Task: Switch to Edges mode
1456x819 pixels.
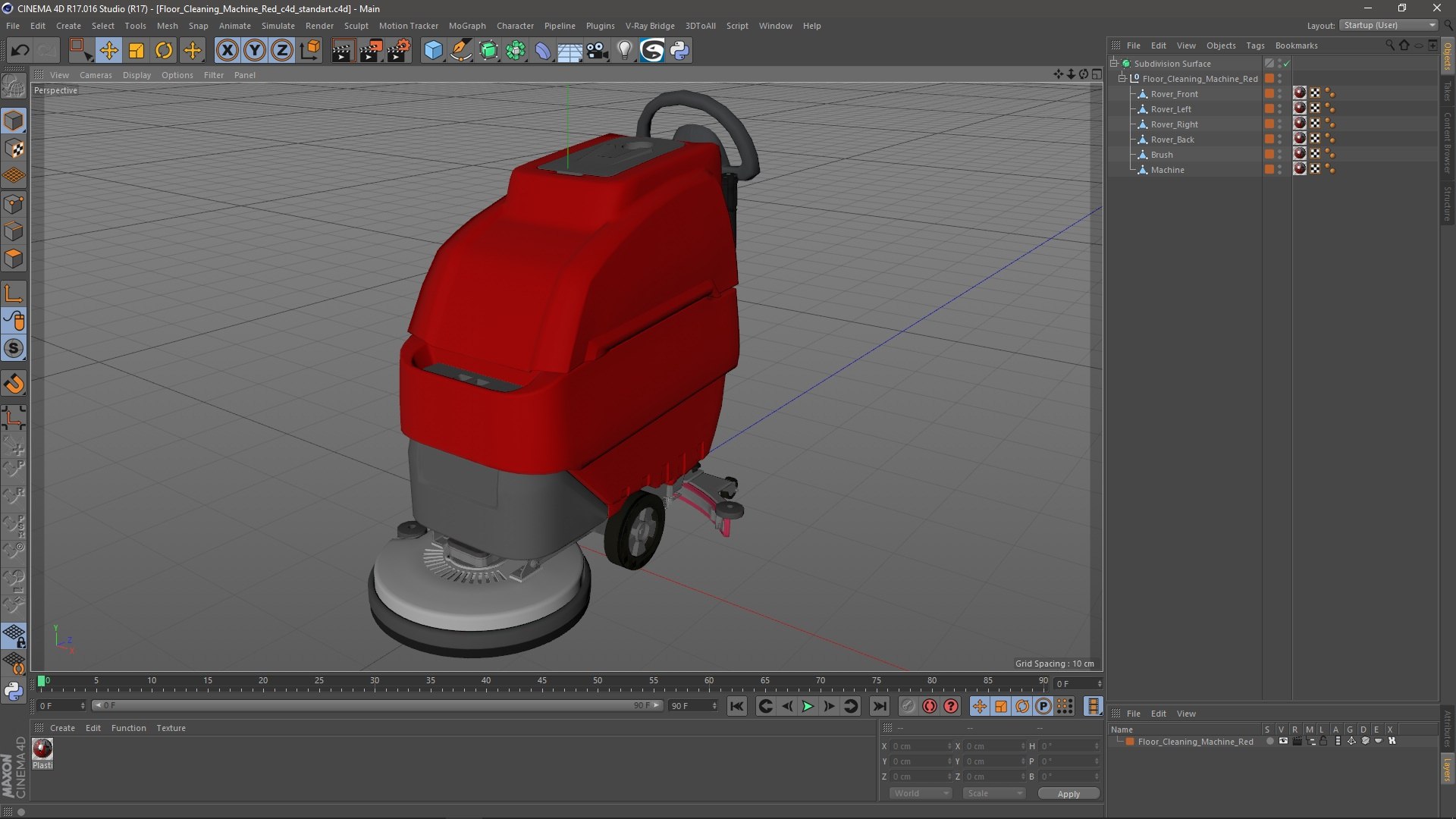Action: 14,231
